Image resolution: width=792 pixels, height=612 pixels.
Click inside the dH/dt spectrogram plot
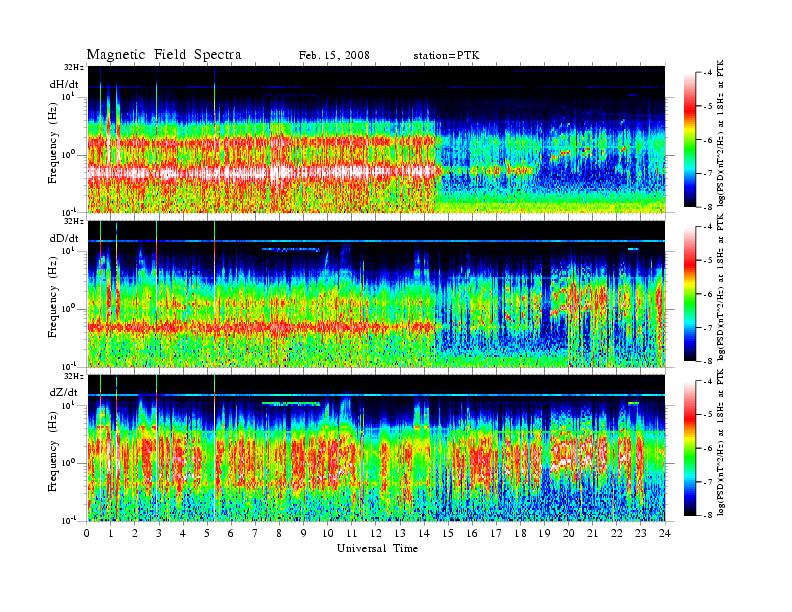(x=376, y=139)
